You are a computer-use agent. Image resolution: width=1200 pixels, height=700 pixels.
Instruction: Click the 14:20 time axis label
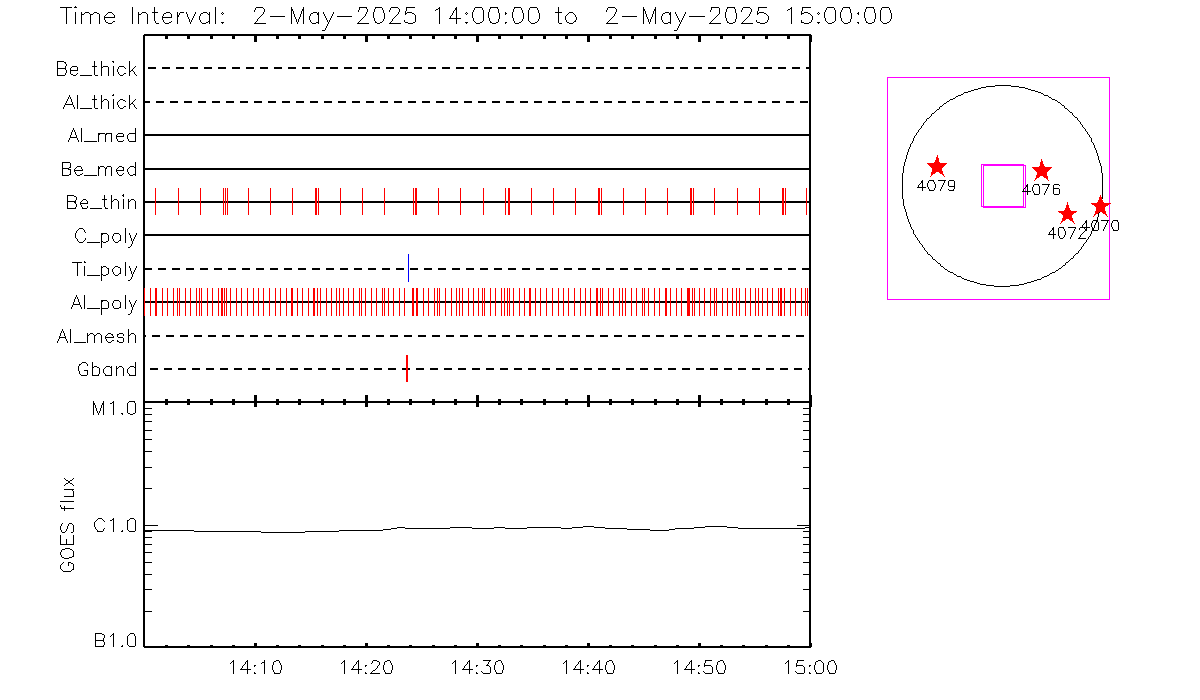coord(367,667)
